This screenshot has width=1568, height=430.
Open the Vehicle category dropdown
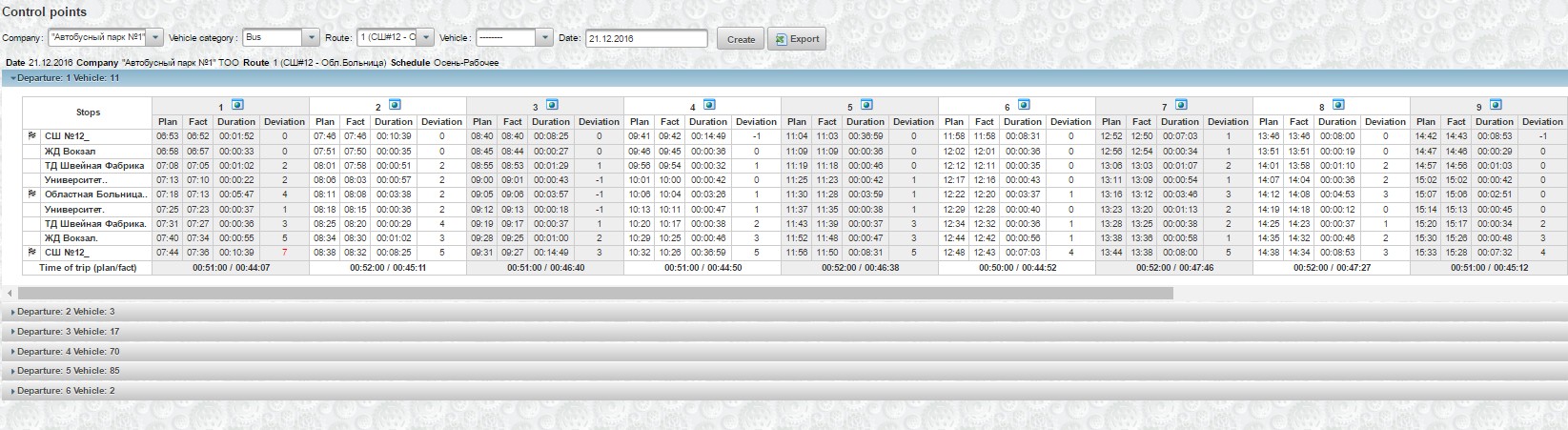tap(310, 38)
